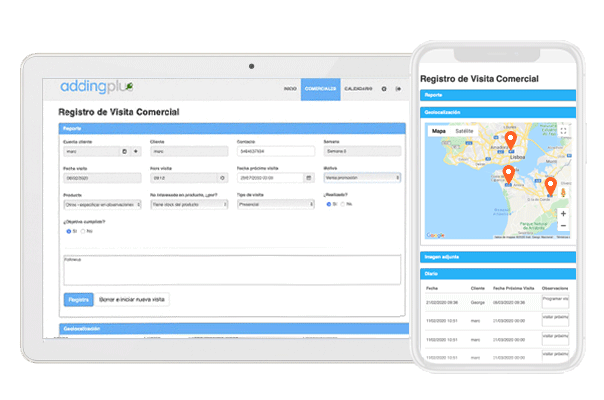Switch the map to Mapa view
The image size is (604, 400).
tap(439, 131)
